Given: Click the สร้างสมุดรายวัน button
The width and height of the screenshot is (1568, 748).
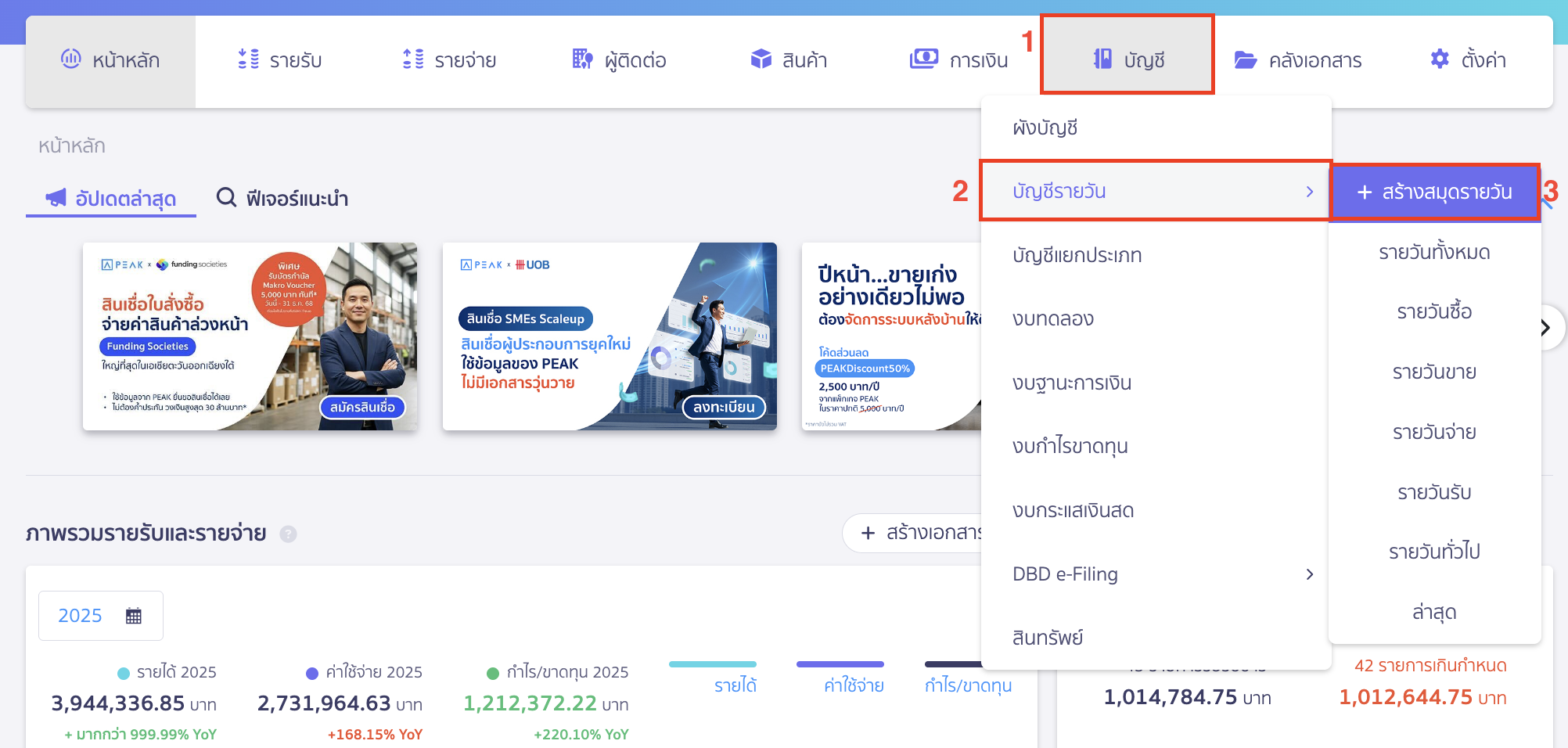Looking at the screenshot, I should (1434, 192).
